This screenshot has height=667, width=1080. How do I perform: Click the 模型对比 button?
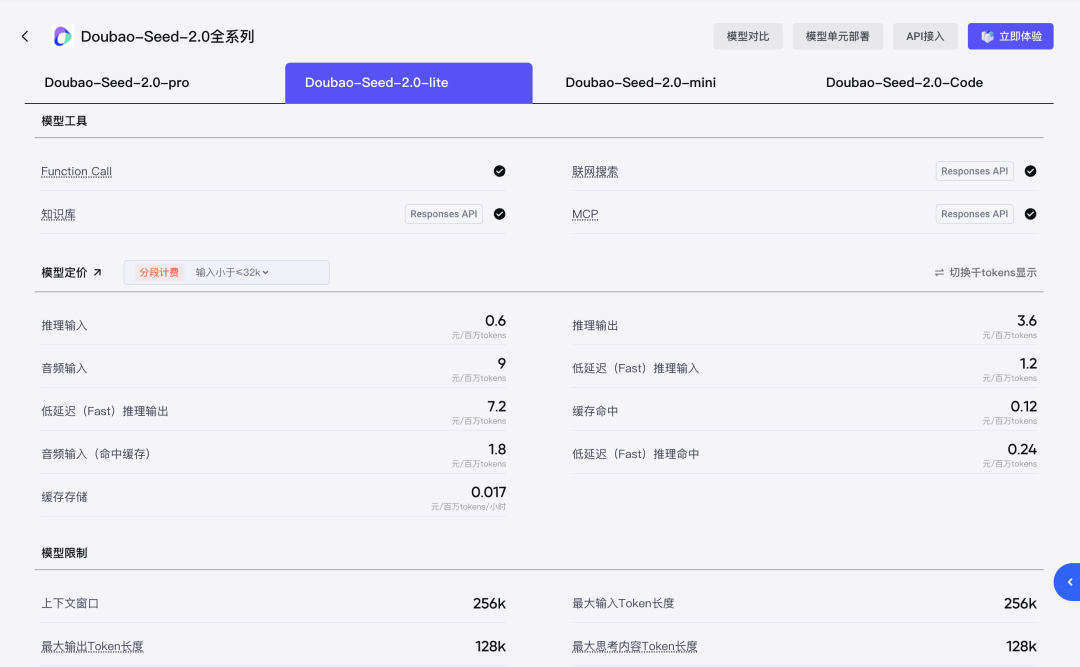click(x=748, y=37)
